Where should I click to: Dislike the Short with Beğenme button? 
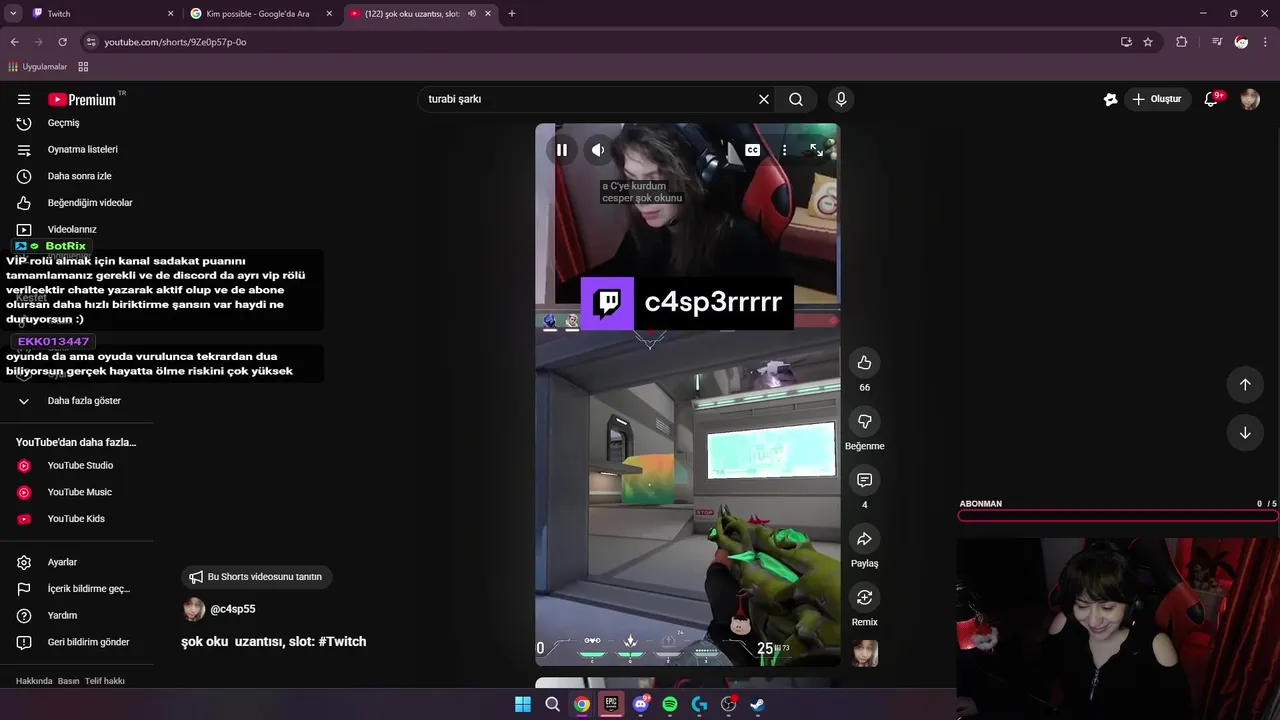pyautogui.click(x=865, y=421)
